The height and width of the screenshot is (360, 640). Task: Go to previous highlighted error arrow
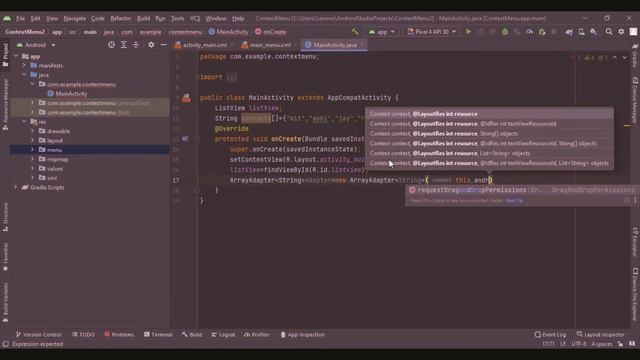[x=615, y=58]
